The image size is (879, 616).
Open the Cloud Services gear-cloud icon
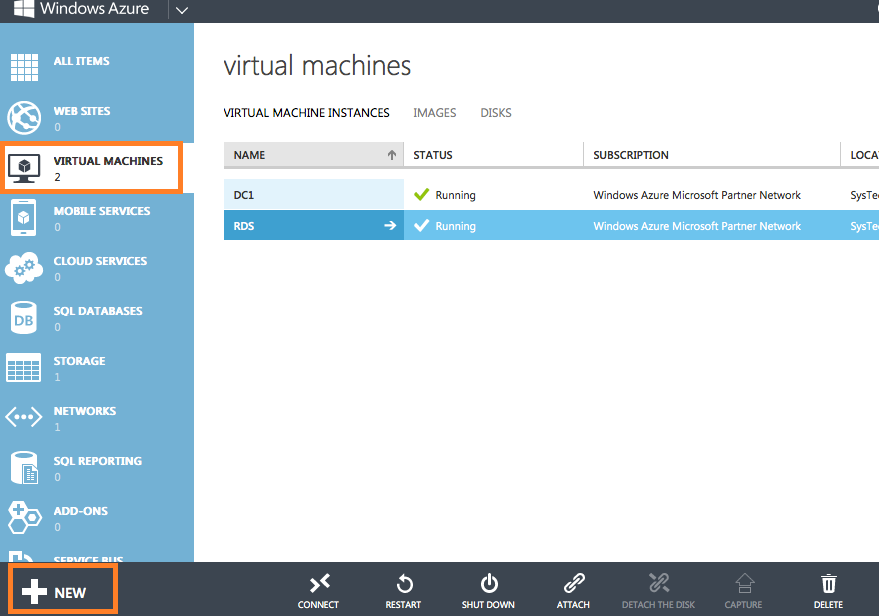(x=24, y=268)
